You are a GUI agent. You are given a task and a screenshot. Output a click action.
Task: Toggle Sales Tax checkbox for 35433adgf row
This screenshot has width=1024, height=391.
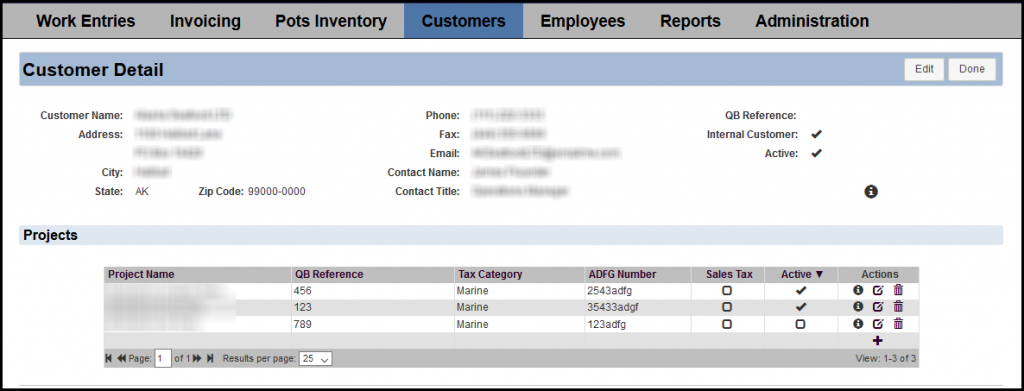pos(727,307)
